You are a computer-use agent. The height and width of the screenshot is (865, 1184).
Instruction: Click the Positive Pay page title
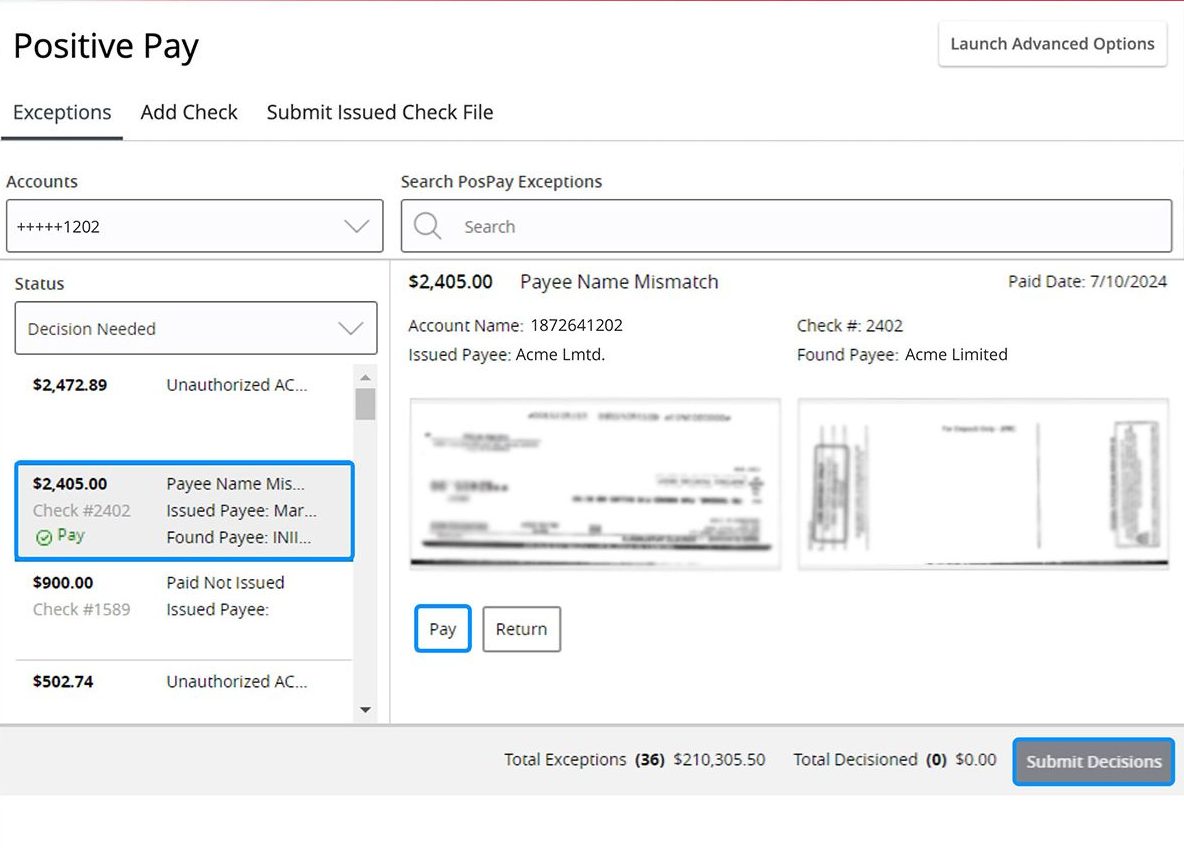pyautogui.click(x=106, y=46)
